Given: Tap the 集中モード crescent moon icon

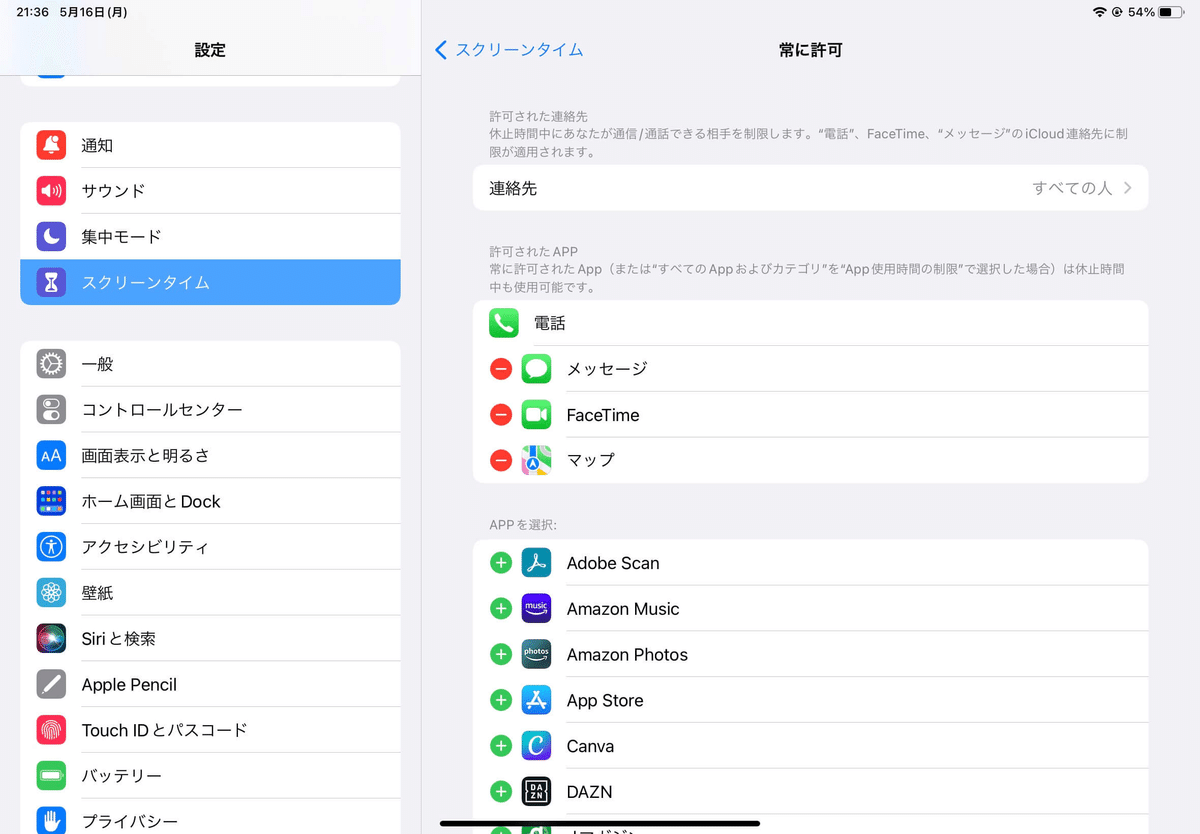Looking at the screenshot, I should (51, 236).
